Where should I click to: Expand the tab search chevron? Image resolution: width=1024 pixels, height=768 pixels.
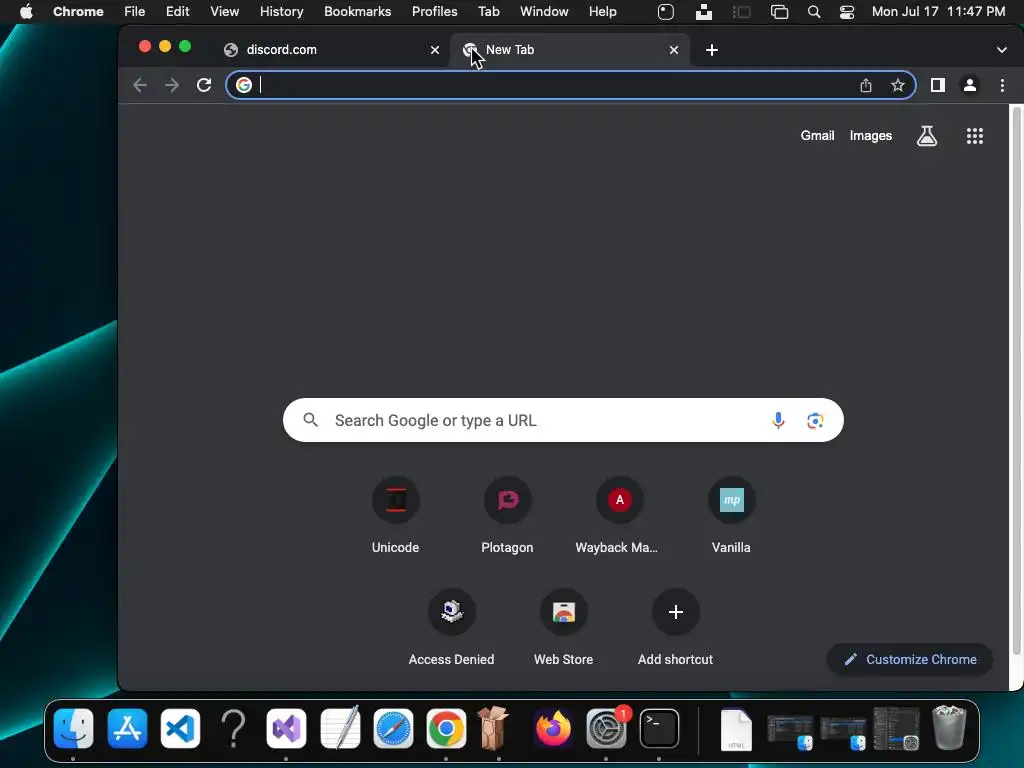click(x=1002, y=50)
